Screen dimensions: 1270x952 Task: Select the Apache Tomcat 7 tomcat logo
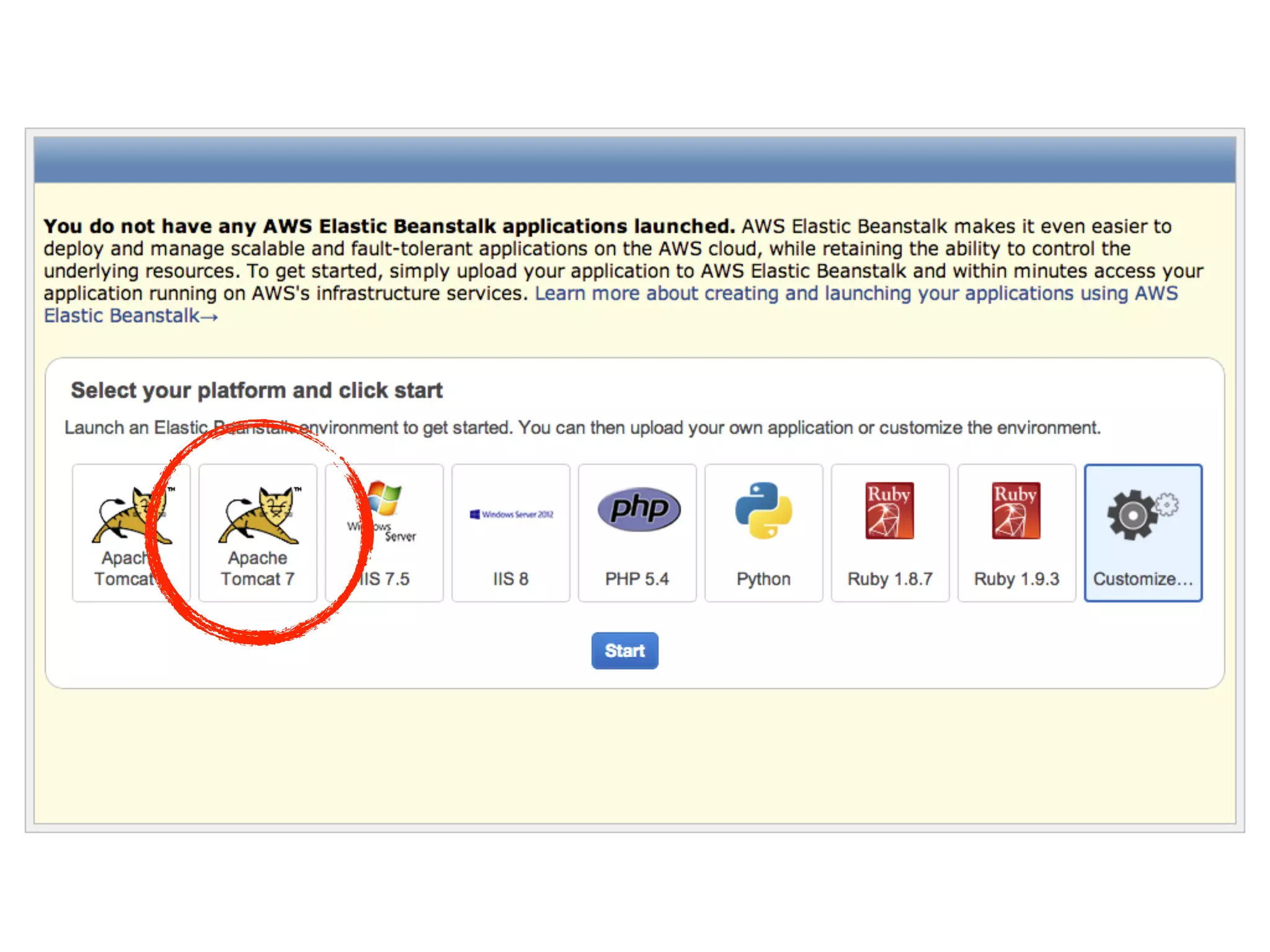point(258,514)
